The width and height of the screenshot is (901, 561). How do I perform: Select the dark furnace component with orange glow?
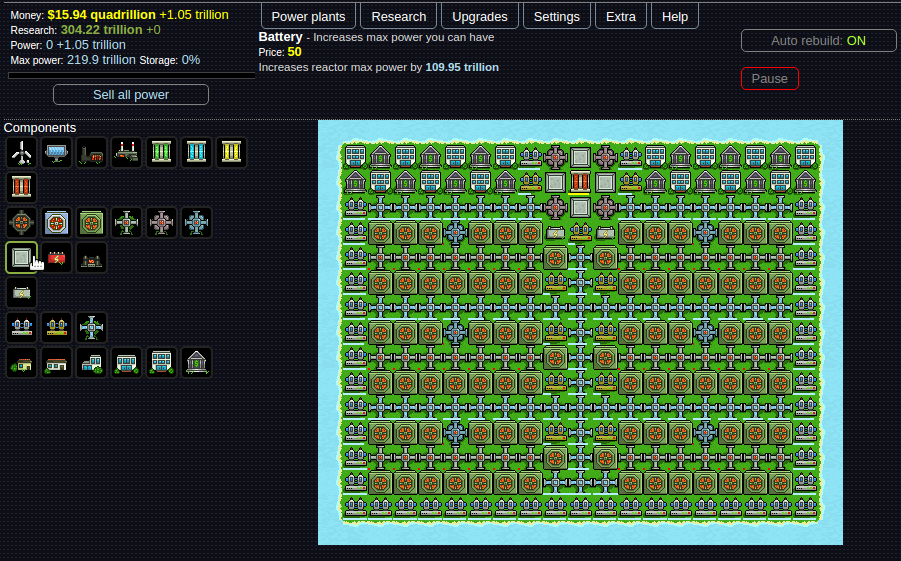tap(92, 258)
